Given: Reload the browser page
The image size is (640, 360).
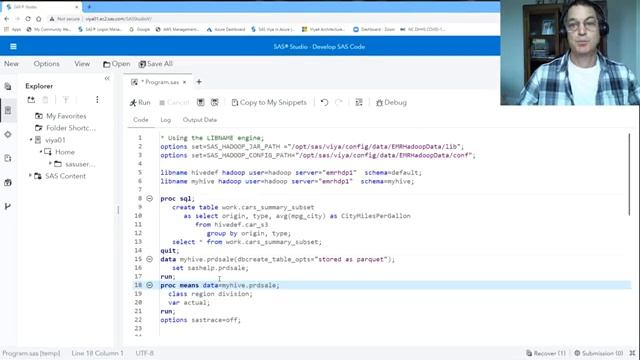Looking at the screenshot, I should pyautogui.click(x=28, y=19).
